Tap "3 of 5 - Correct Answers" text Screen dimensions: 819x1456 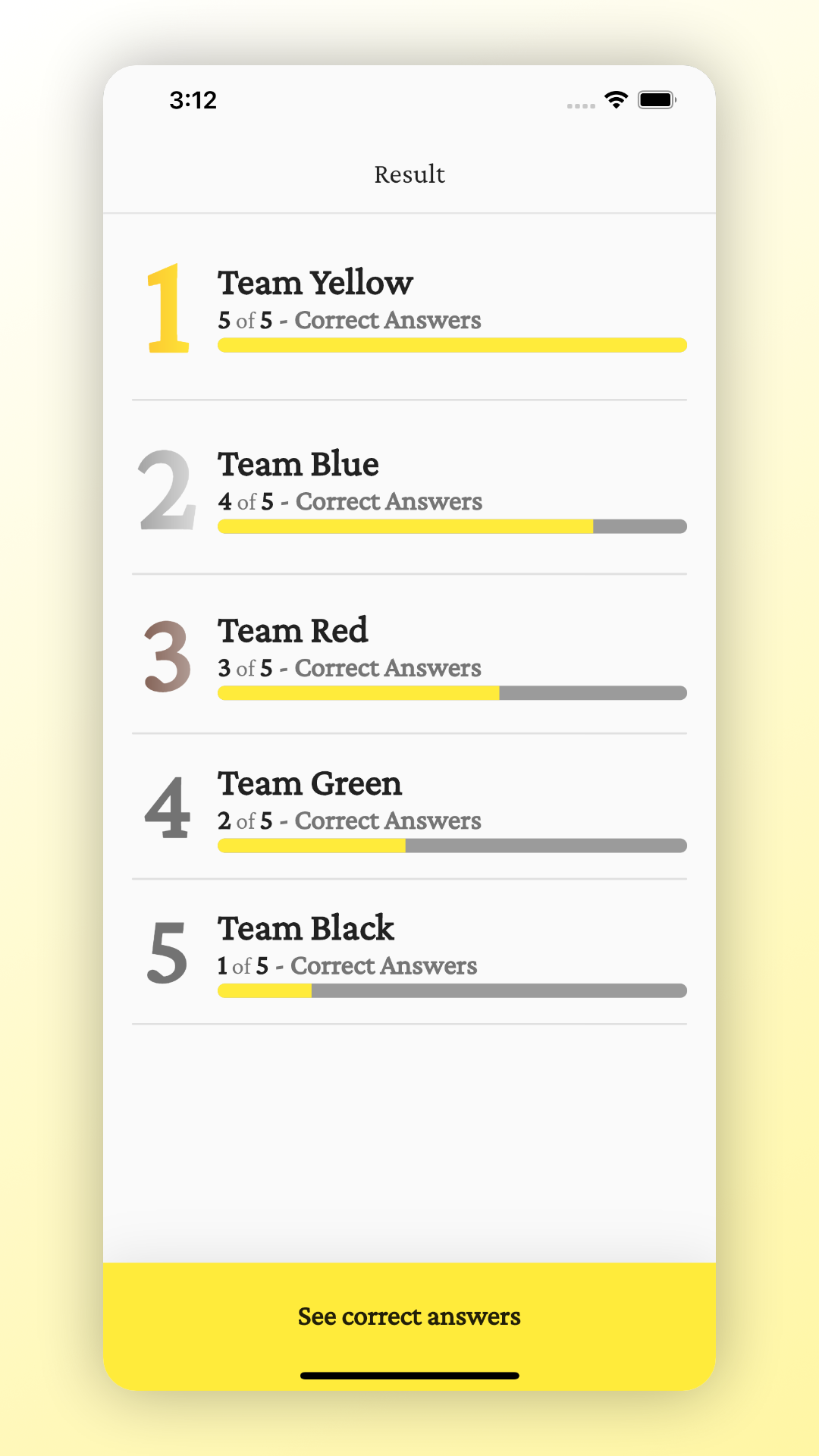pyautogui.click(x=350, y=668)
